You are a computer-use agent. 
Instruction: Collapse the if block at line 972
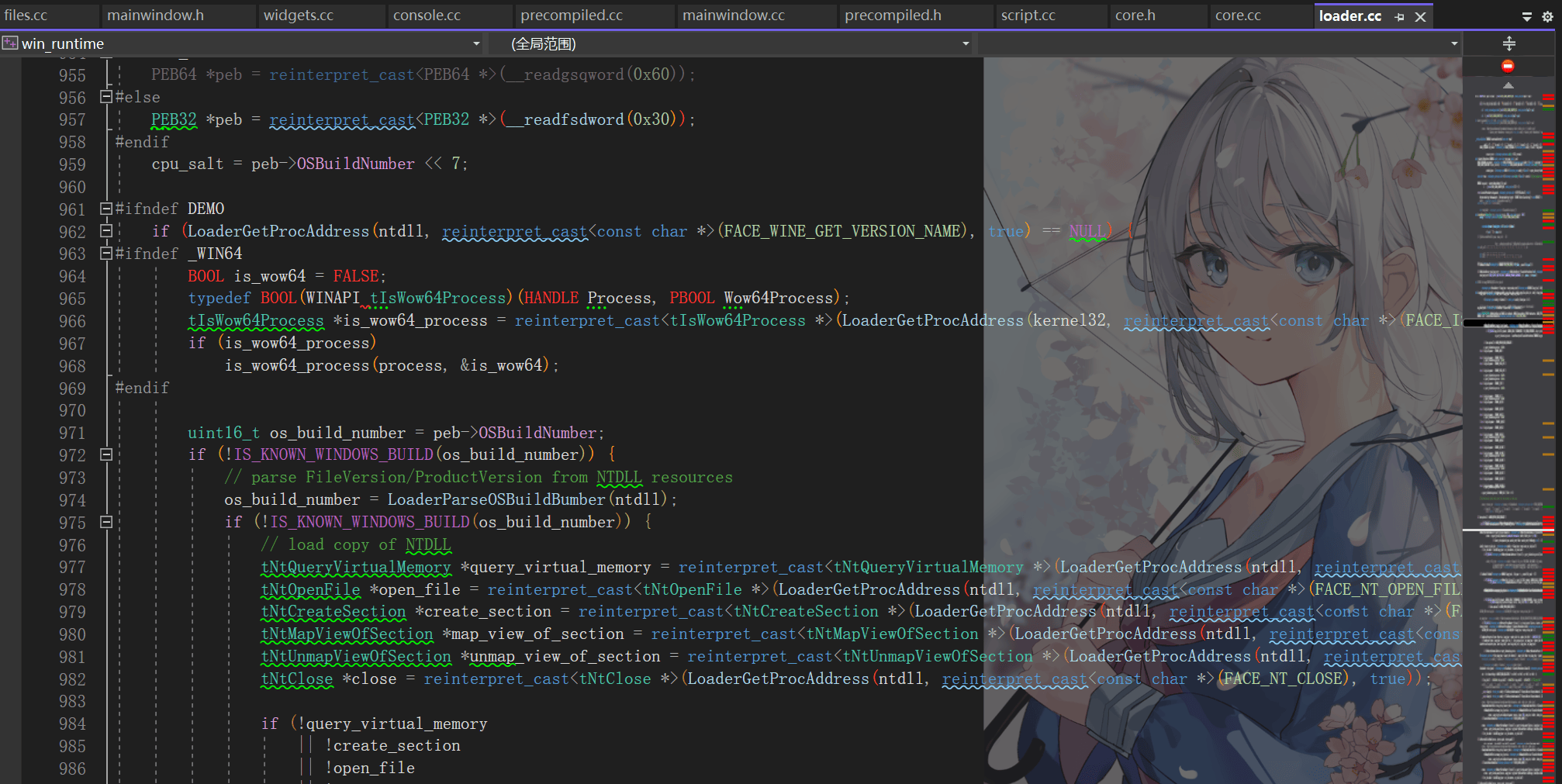click(x=106, y=454)
